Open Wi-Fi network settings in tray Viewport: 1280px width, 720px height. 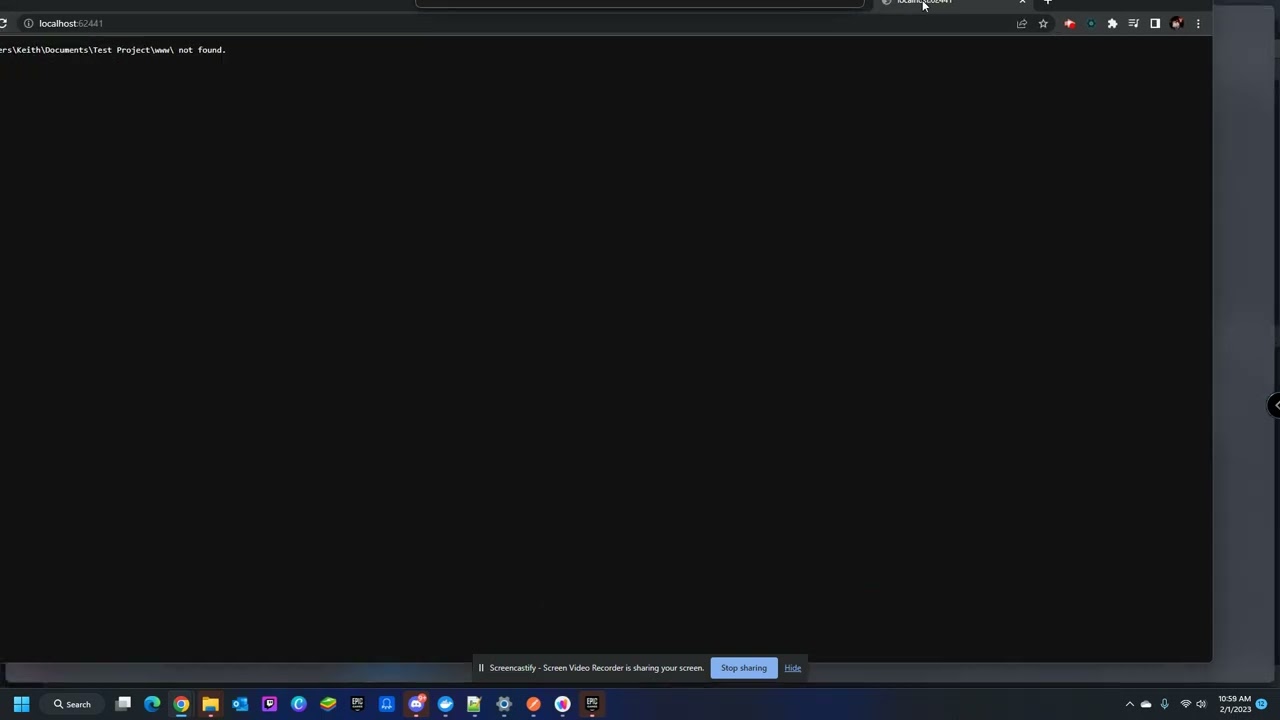coord(1185,704)
